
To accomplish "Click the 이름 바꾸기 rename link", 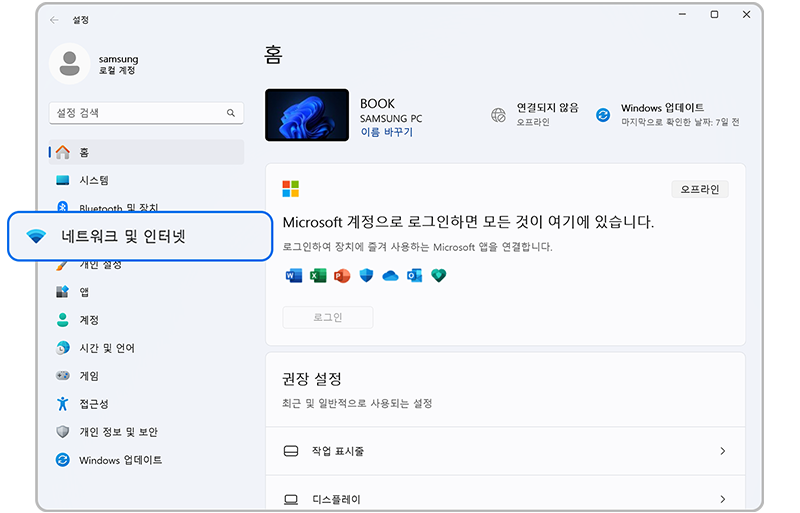I will (x=387, y=132).
